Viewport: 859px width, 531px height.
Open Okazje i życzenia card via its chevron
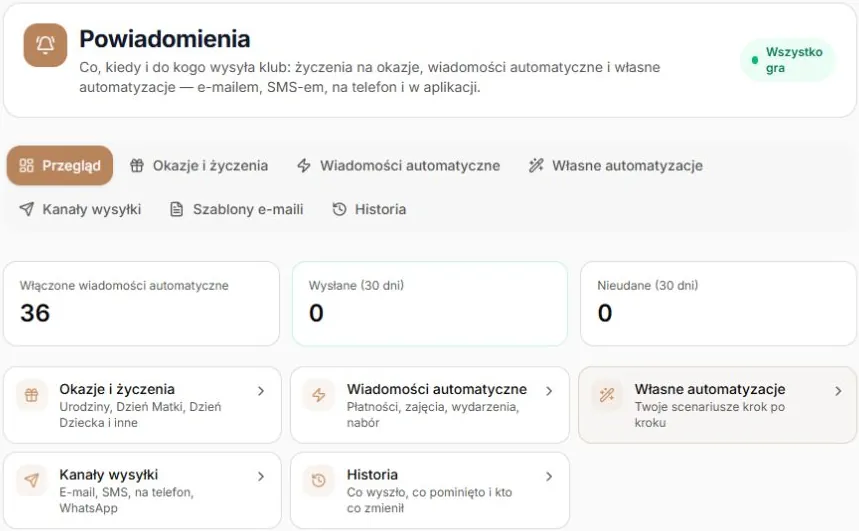click(x=261, y=391)
